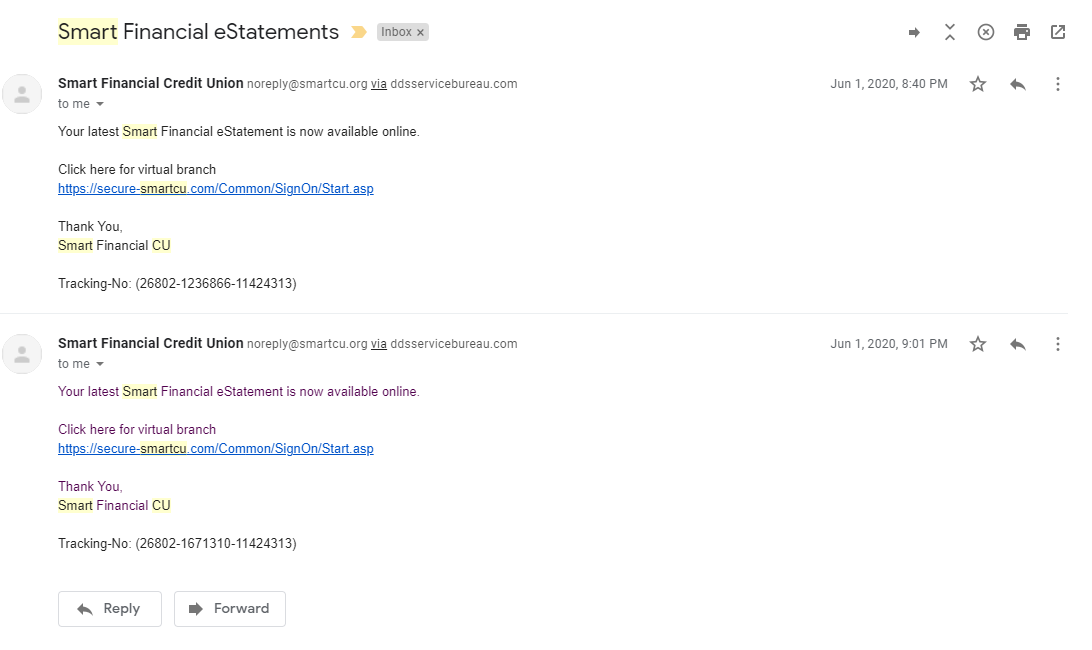
Task: Click the Forward button at the bottom
Action: (230, 608)
